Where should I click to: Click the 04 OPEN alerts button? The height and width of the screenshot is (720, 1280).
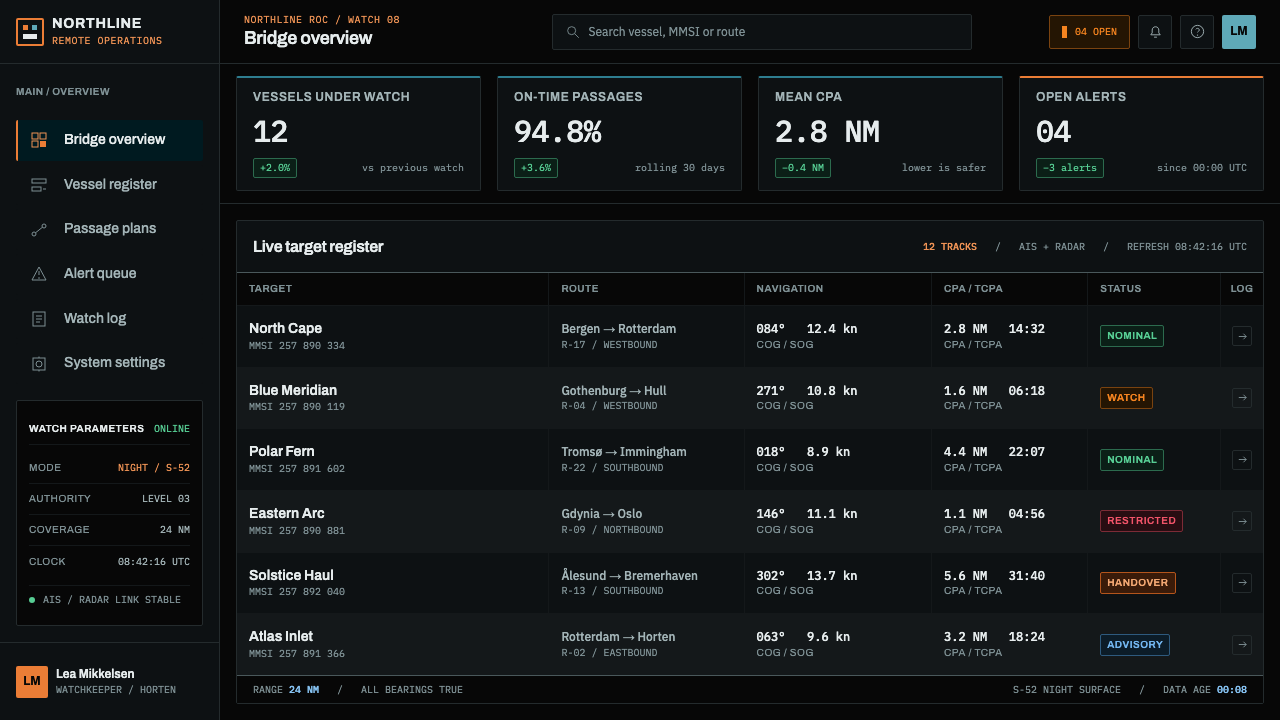pos(1089,32)
